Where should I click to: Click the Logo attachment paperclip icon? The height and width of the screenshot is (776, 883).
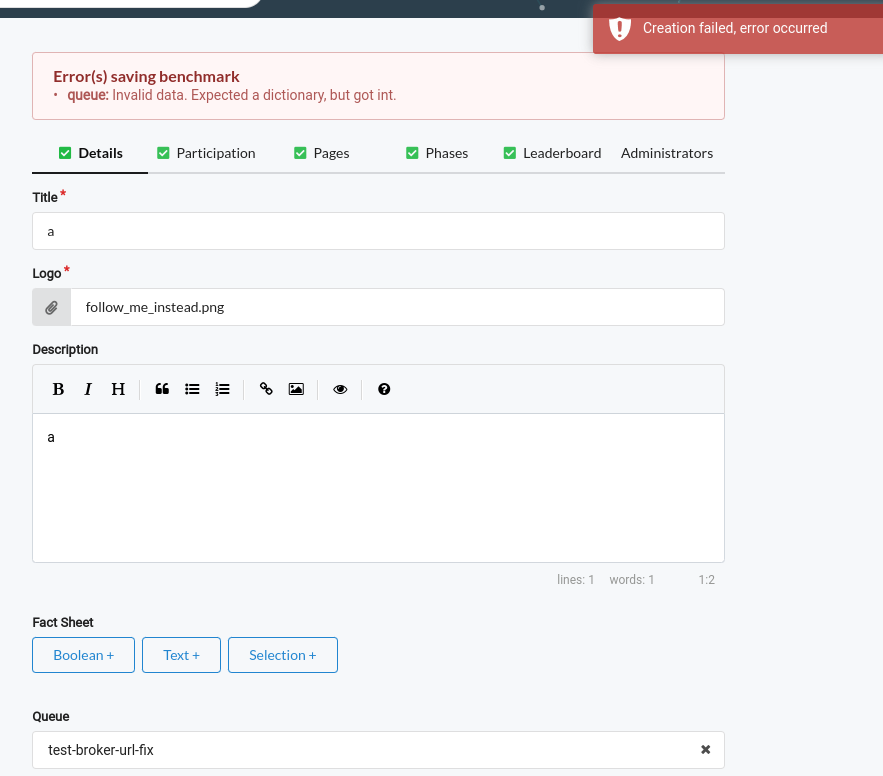[x=51, y=306]
